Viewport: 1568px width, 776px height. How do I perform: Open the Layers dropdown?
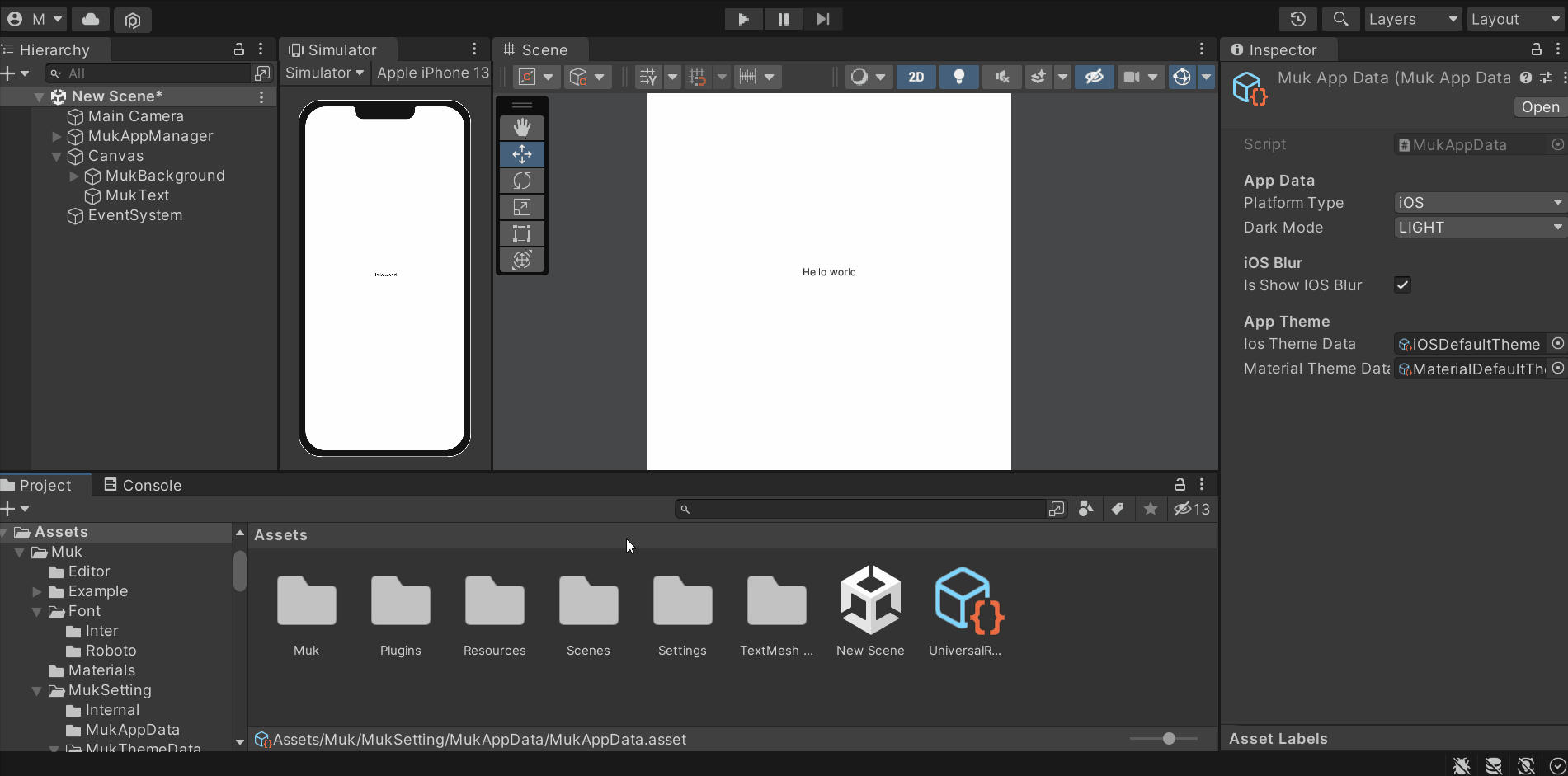point(1413,19)
